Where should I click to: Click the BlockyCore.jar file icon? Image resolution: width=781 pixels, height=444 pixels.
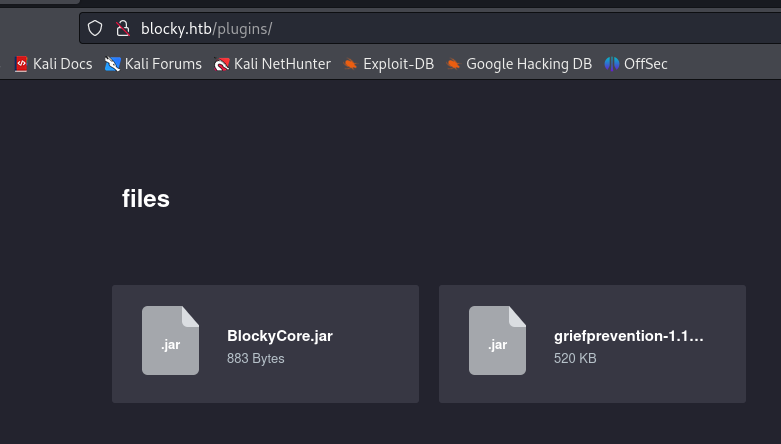(170, 341)
